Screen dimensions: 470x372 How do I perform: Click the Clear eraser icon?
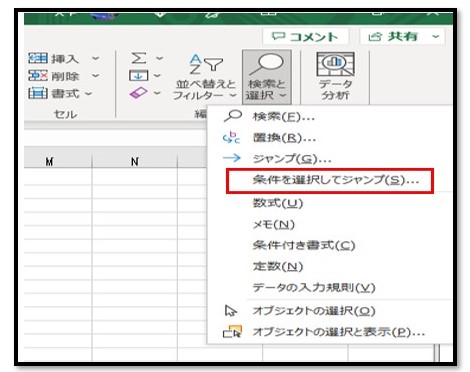coord(138,93)
